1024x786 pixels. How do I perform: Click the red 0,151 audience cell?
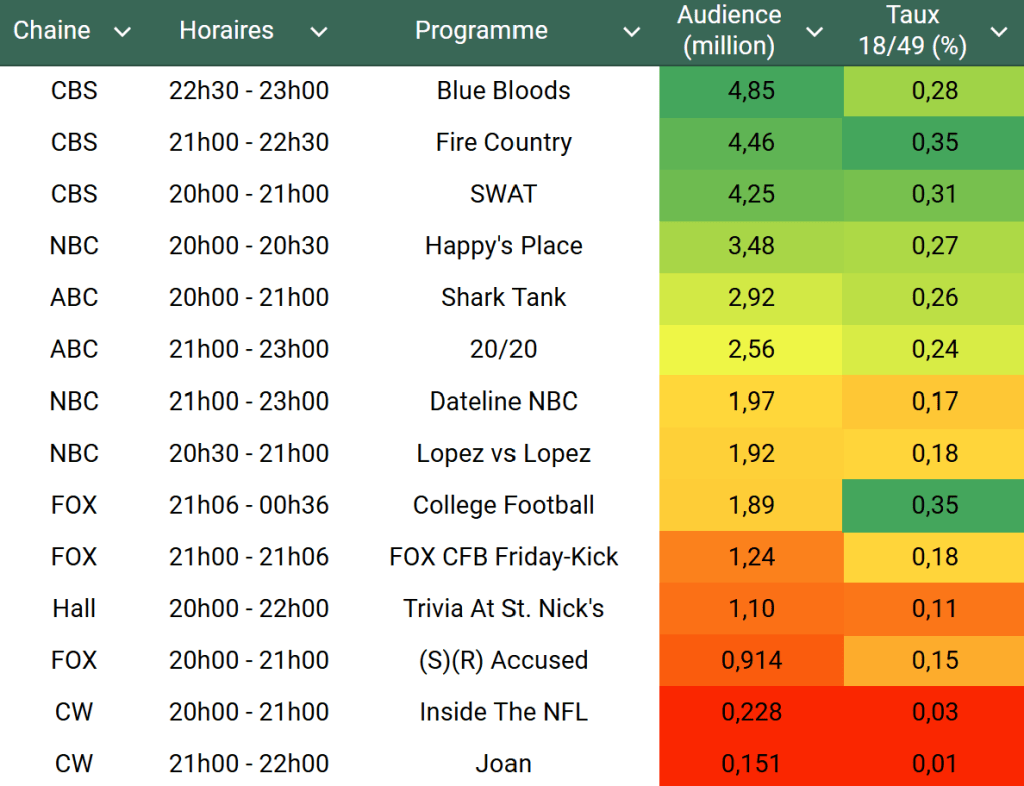click(751, 763)
